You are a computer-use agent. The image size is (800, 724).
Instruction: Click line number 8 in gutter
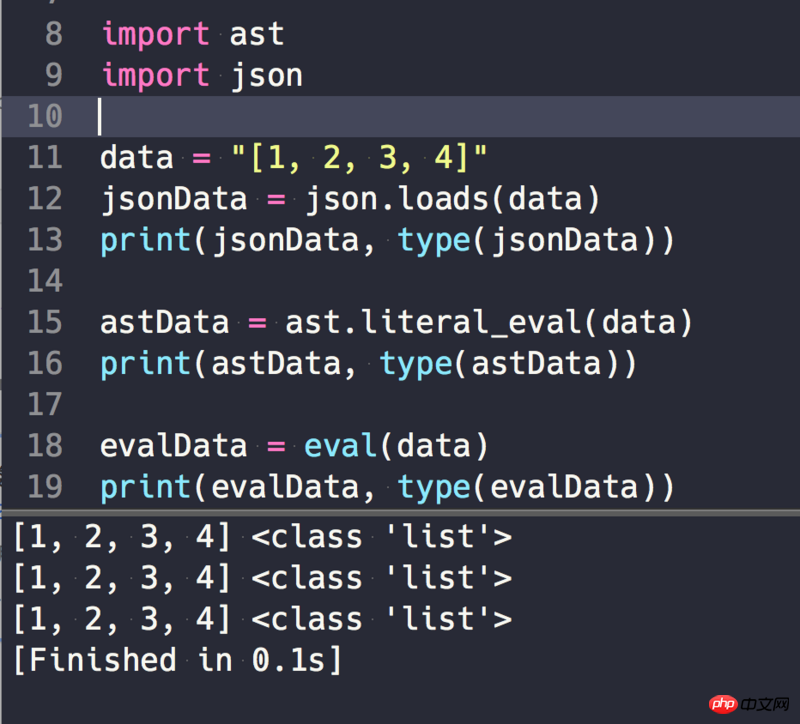[x=53, y=34]
